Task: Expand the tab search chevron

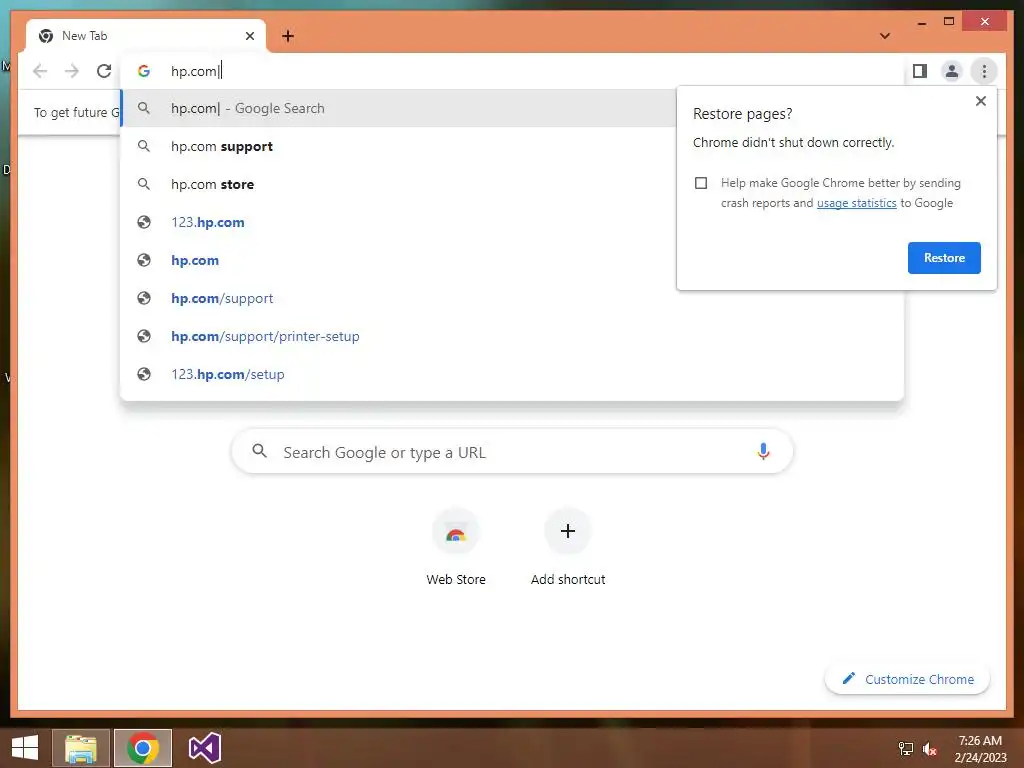Action: click(885, 36)
